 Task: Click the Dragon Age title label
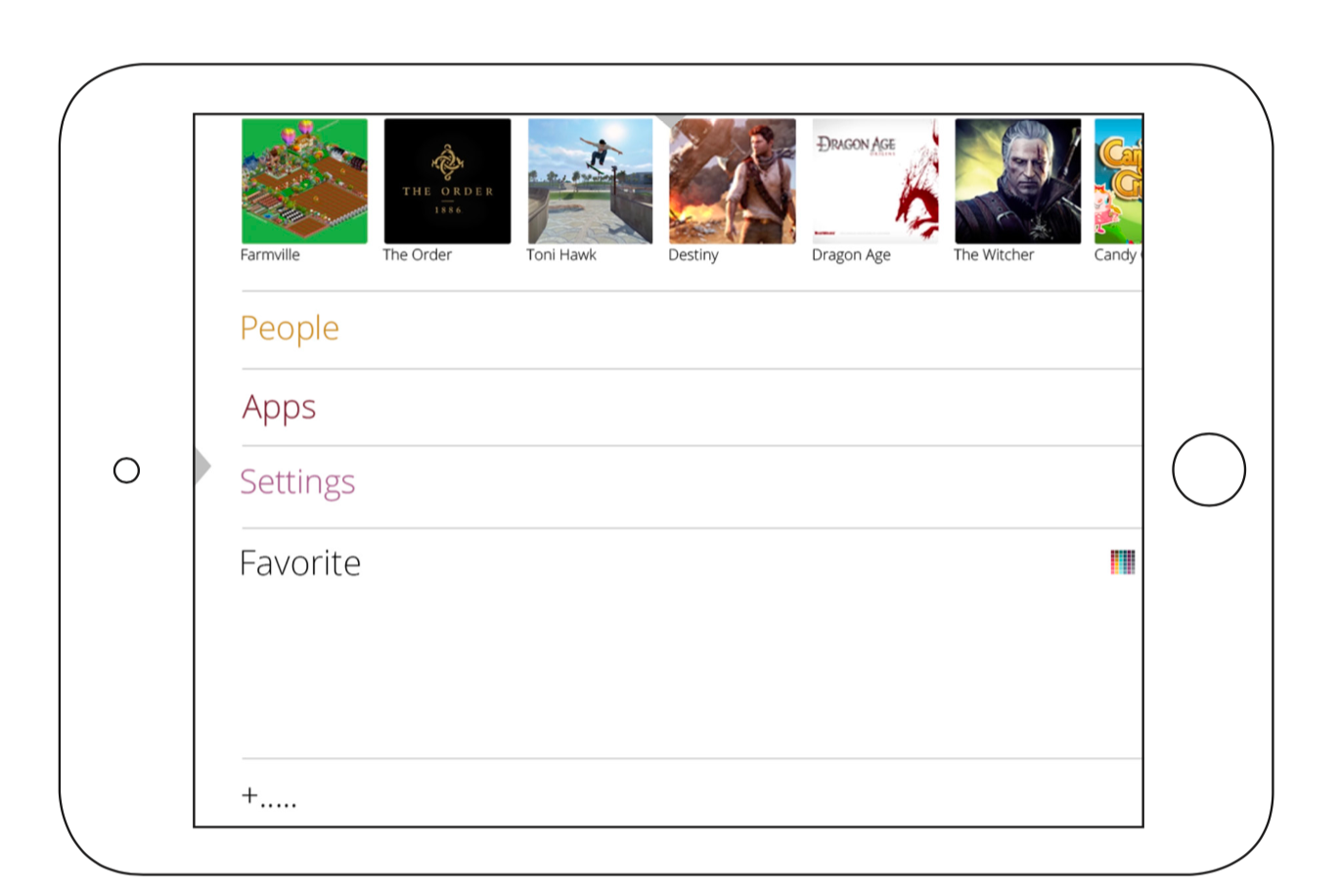click(x=851, y=255)
